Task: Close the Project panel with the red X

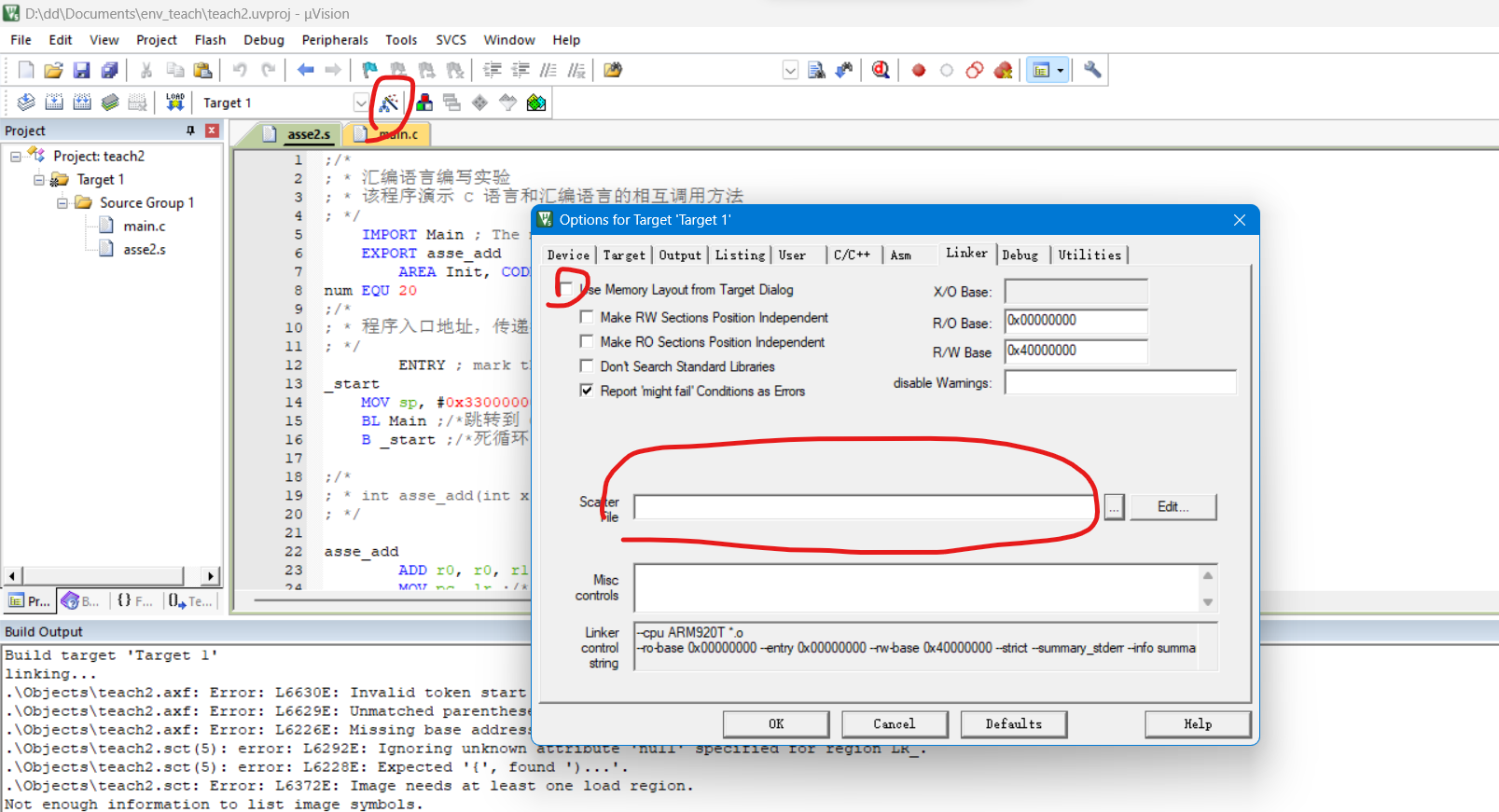Action: coord(212,131)
